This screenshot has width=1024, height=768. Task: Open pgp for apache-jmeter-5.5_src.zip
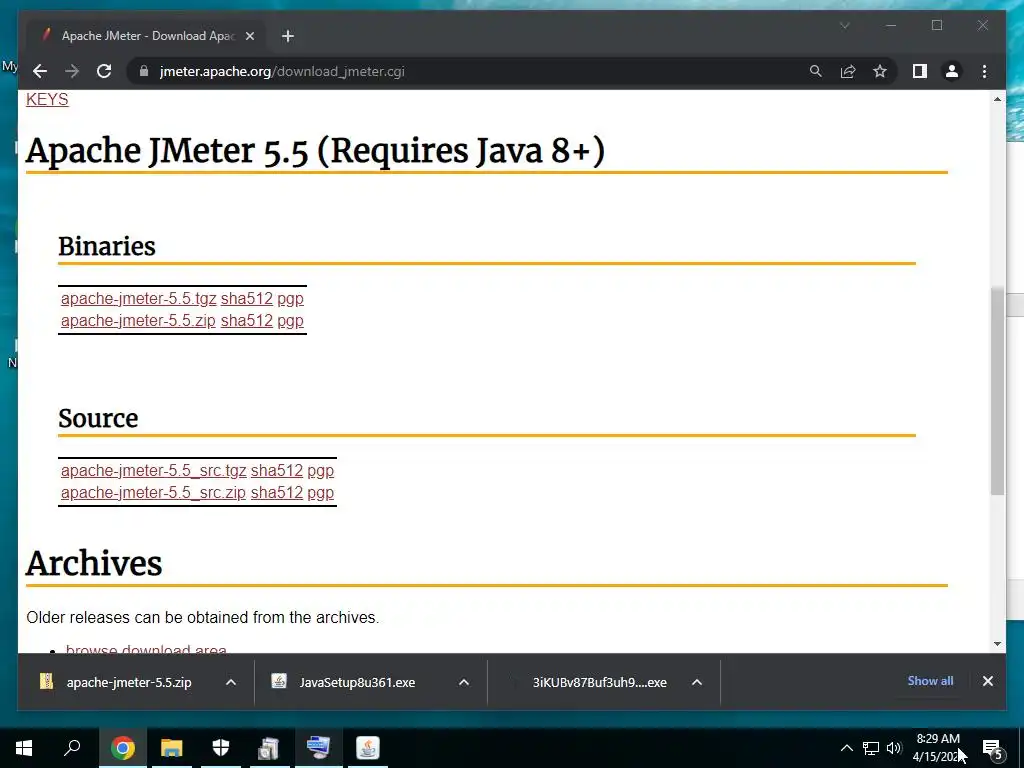[x=321, y=492]
